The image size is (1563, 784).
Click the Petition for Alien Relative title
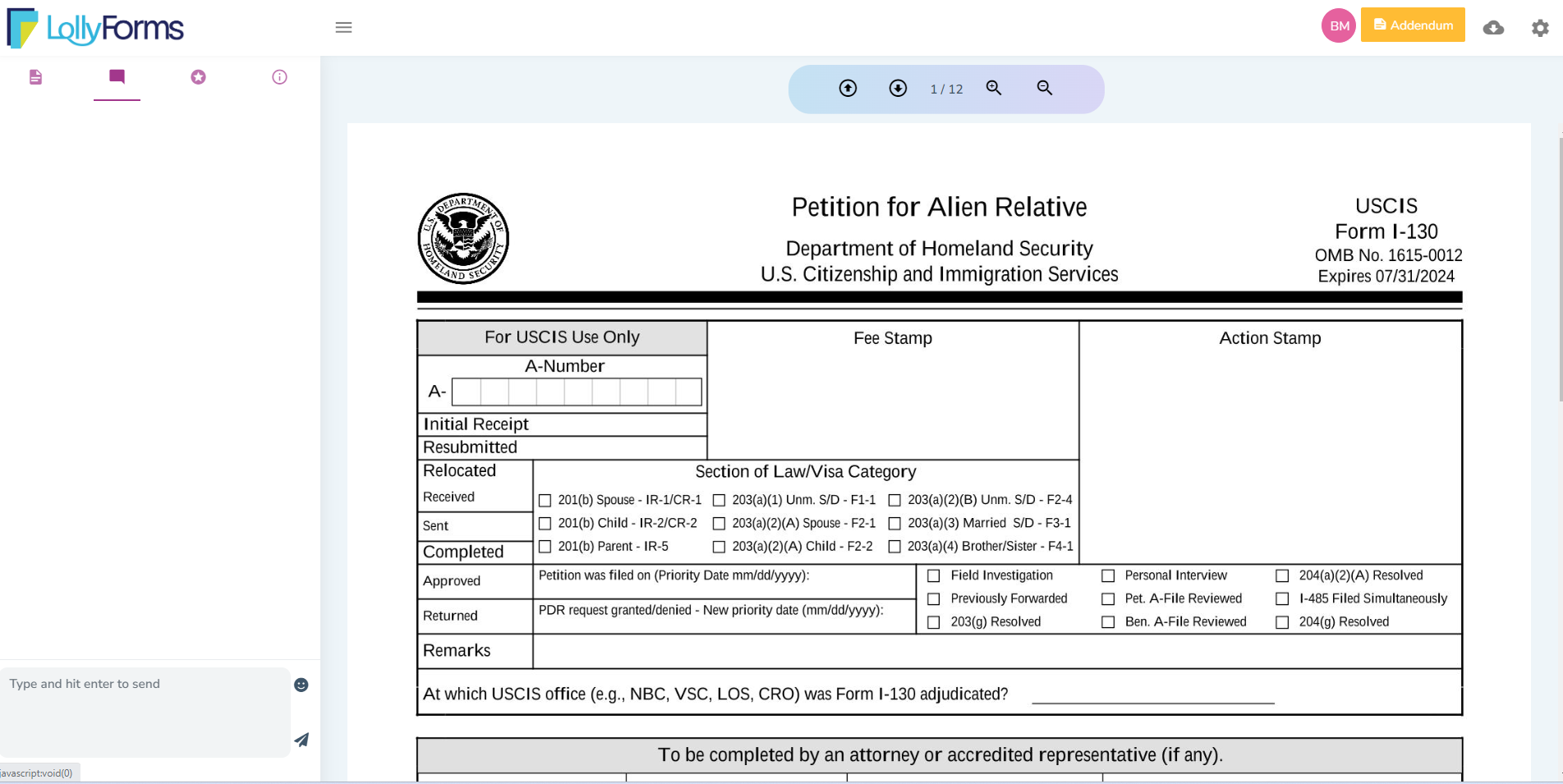pos(939,207)
